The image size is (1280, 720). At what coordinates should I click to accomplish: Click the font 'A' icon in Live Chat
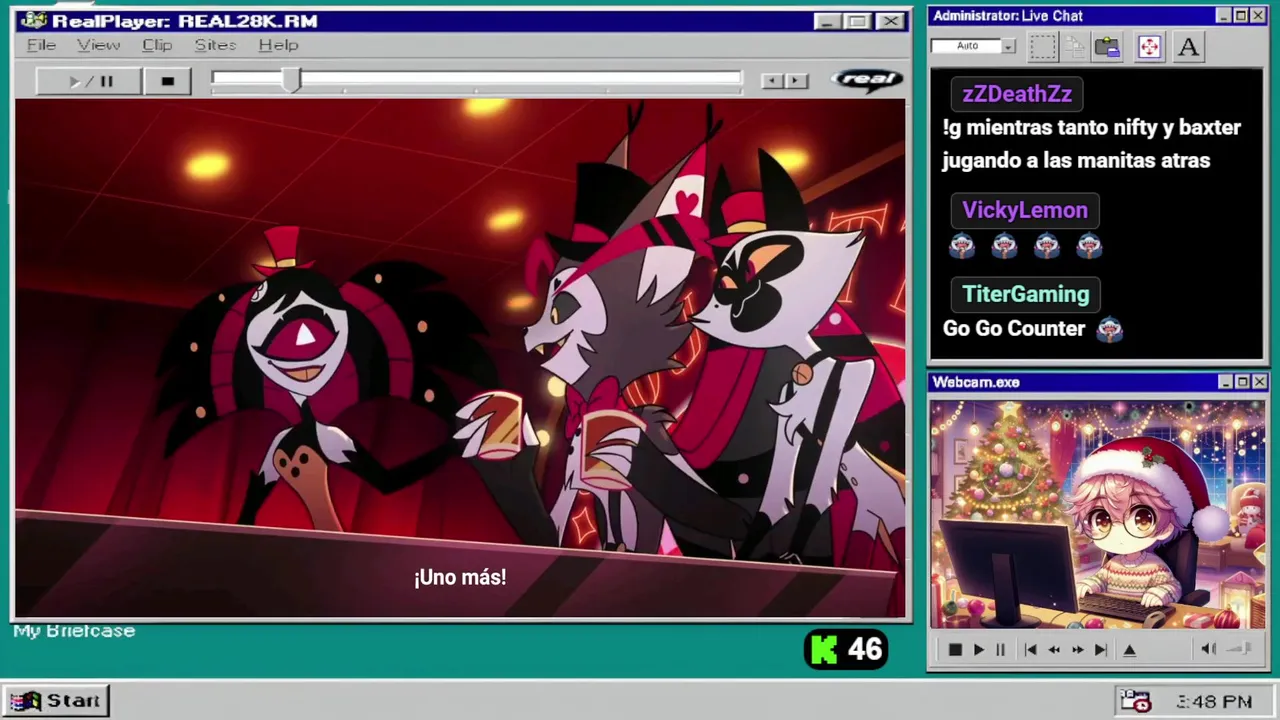click(x=1188, y=46)
